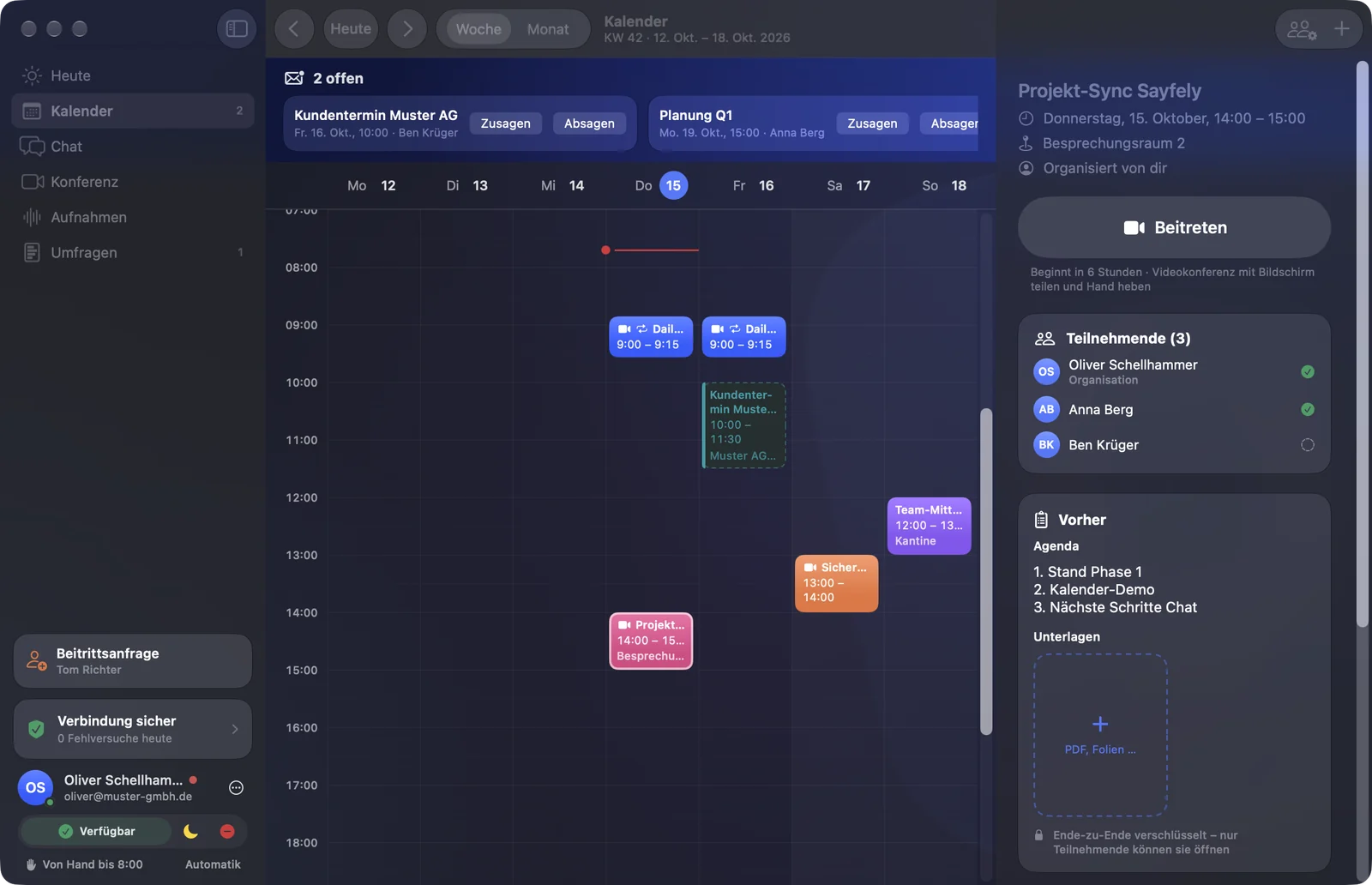Open the Beitrittsanfrage from Tom Richter
This screenshot has height=885, width=1372.
coord(133,660)
